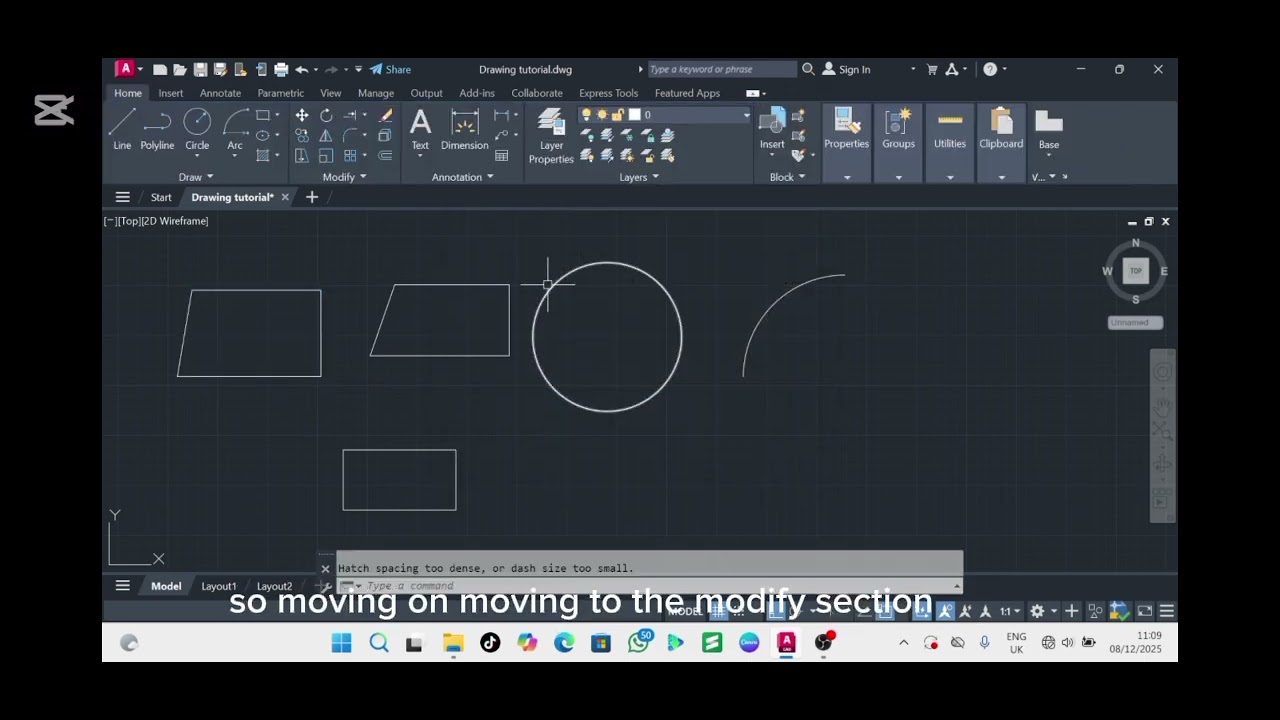Viewport: 1280px width, 720px height.
Task: Click the Save icon in quick access toolbar
Action: click(200, 69)
